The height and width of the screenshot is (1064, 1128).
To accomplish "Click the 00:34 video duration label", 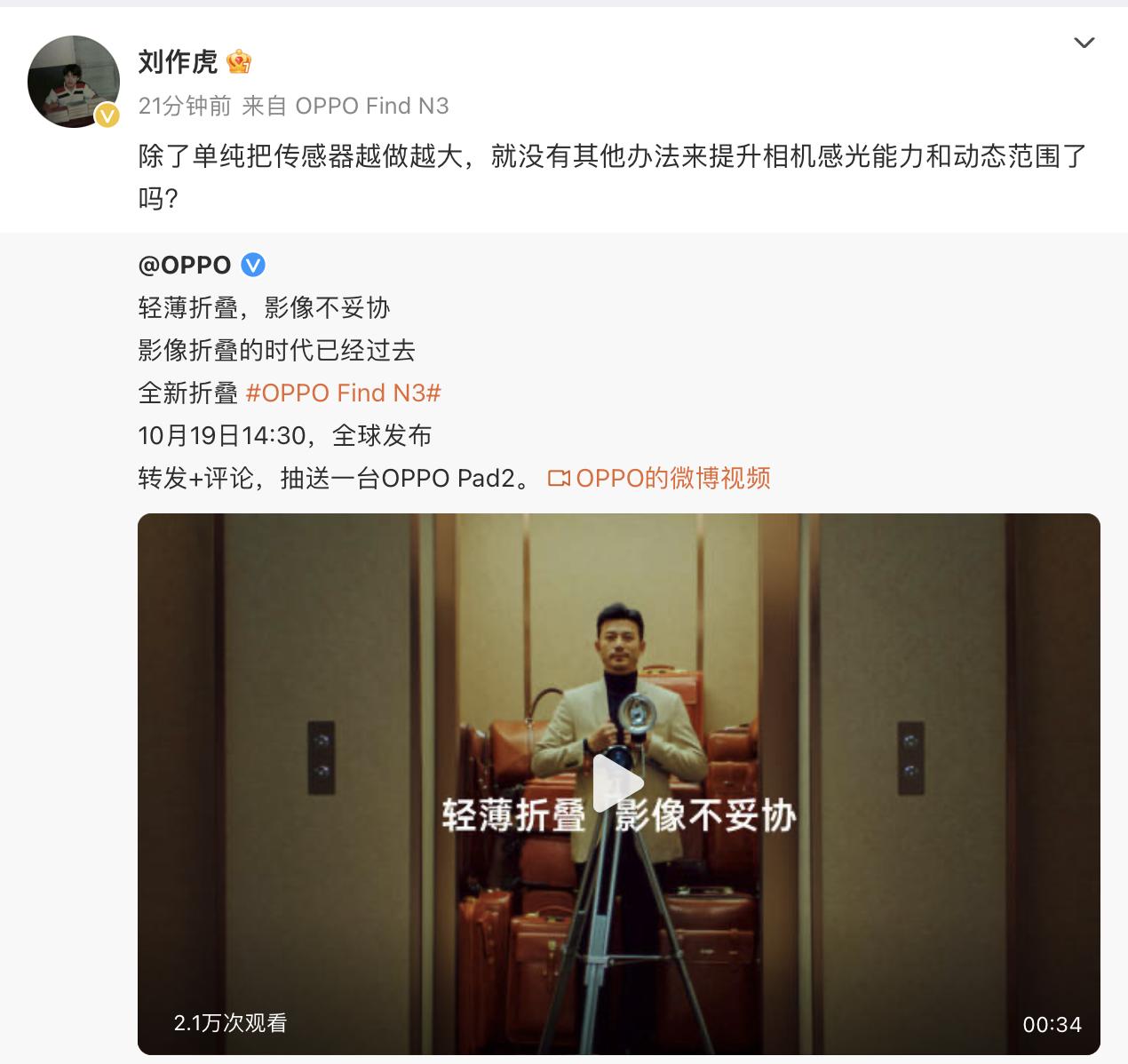I will pos(1052,1024).
